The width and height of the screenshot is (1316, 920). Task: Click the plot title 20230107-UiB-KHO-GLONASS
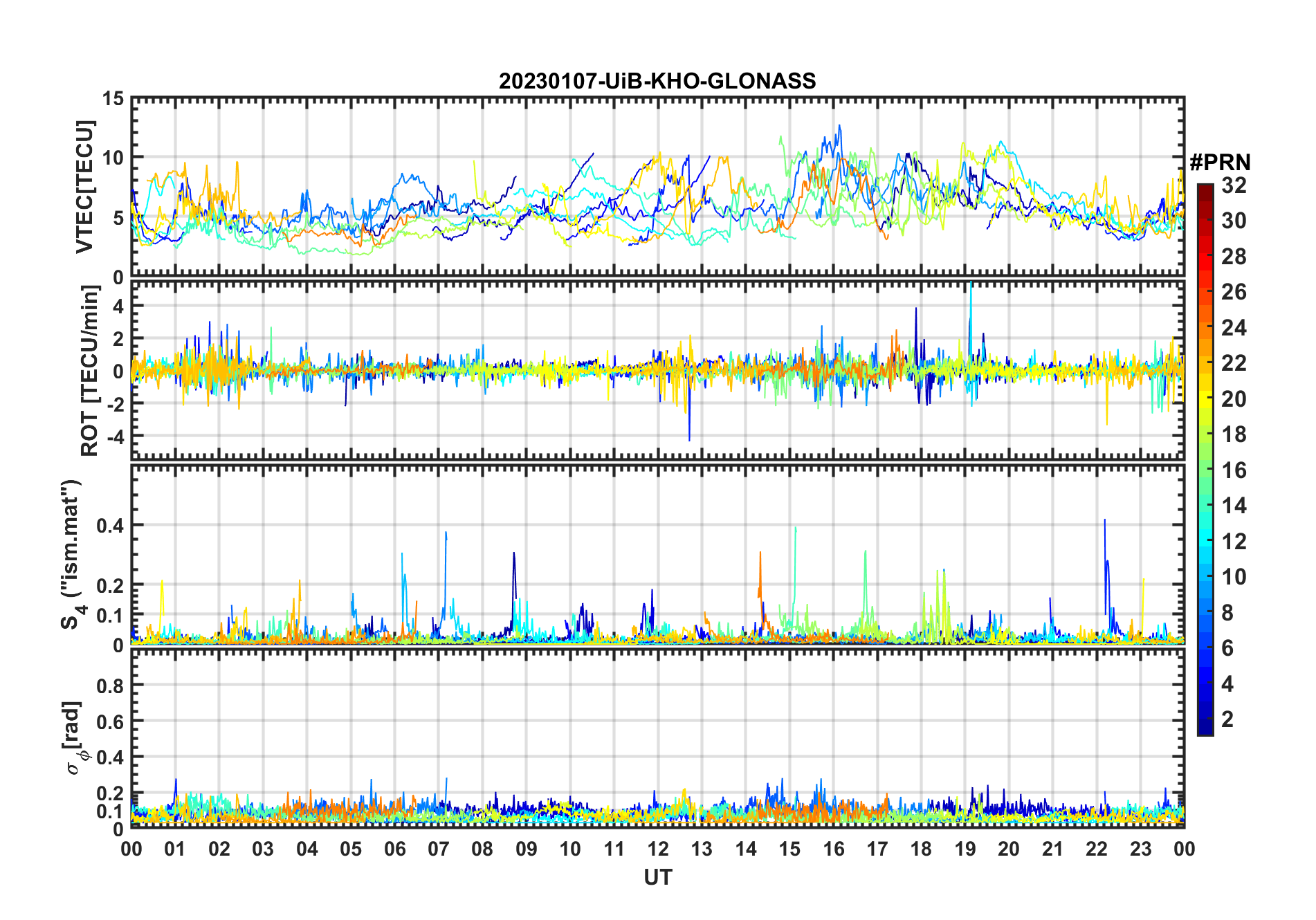click(x=657, y=81)
